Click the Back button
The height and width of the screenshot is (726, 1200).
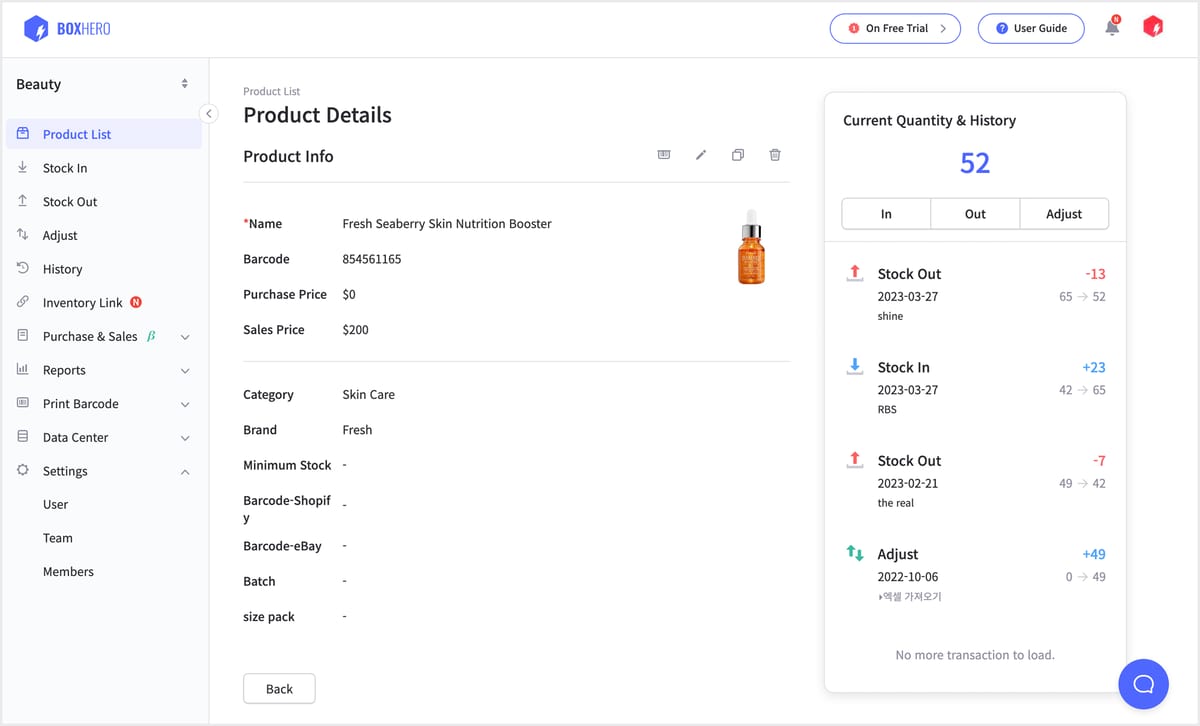point(279,689)
